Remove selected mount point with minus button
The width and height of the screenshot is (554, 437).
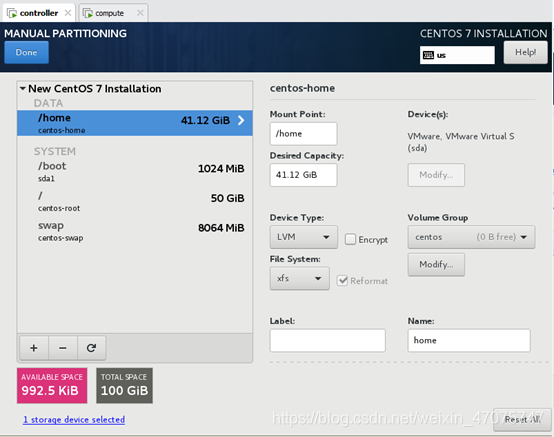click(63, 348)
